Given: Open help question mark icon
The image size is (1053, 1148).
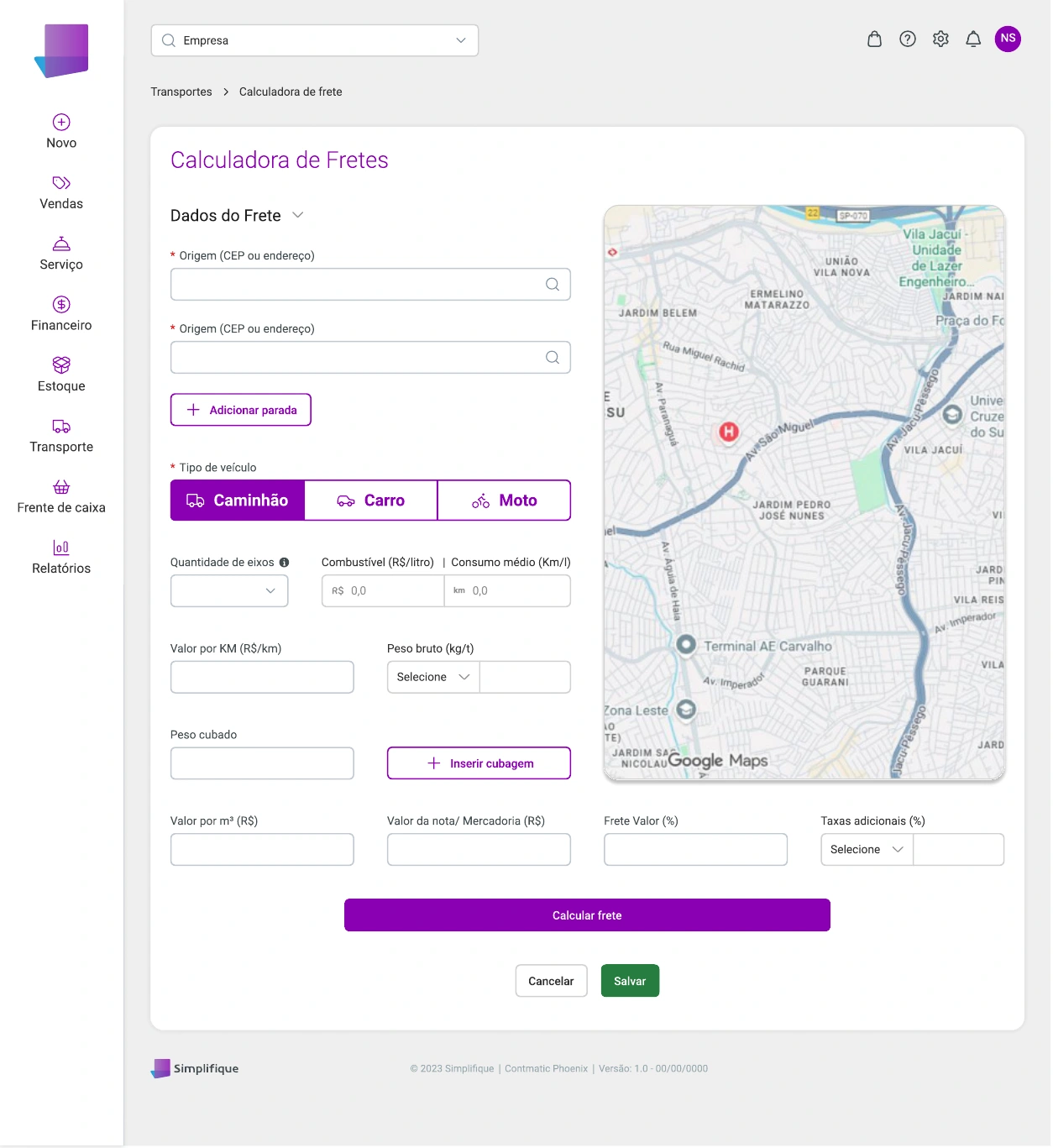Looking at the screenshot, I should tap(908, 39).
